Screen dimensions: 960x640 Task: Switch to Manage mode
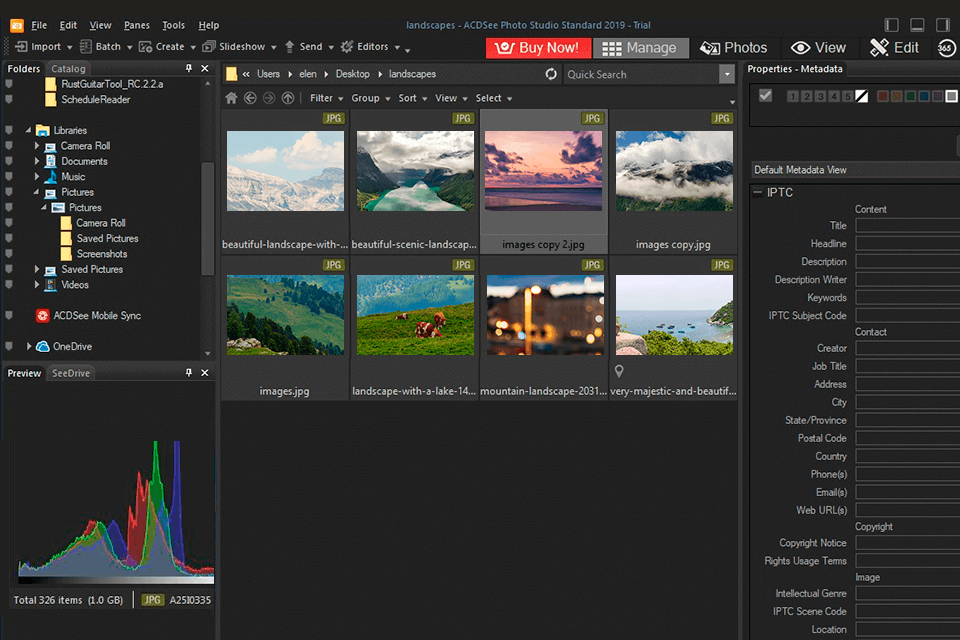(640, 48)
